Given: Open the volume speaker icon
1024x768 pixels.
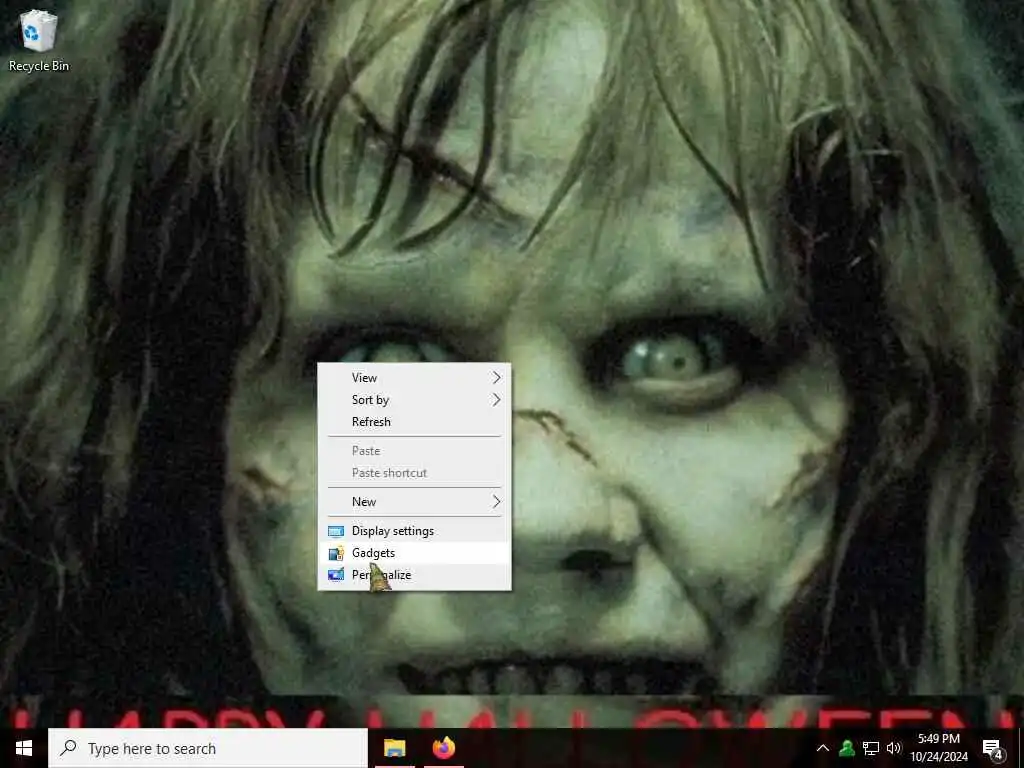Looking at the screenshot, I should 893,748.
